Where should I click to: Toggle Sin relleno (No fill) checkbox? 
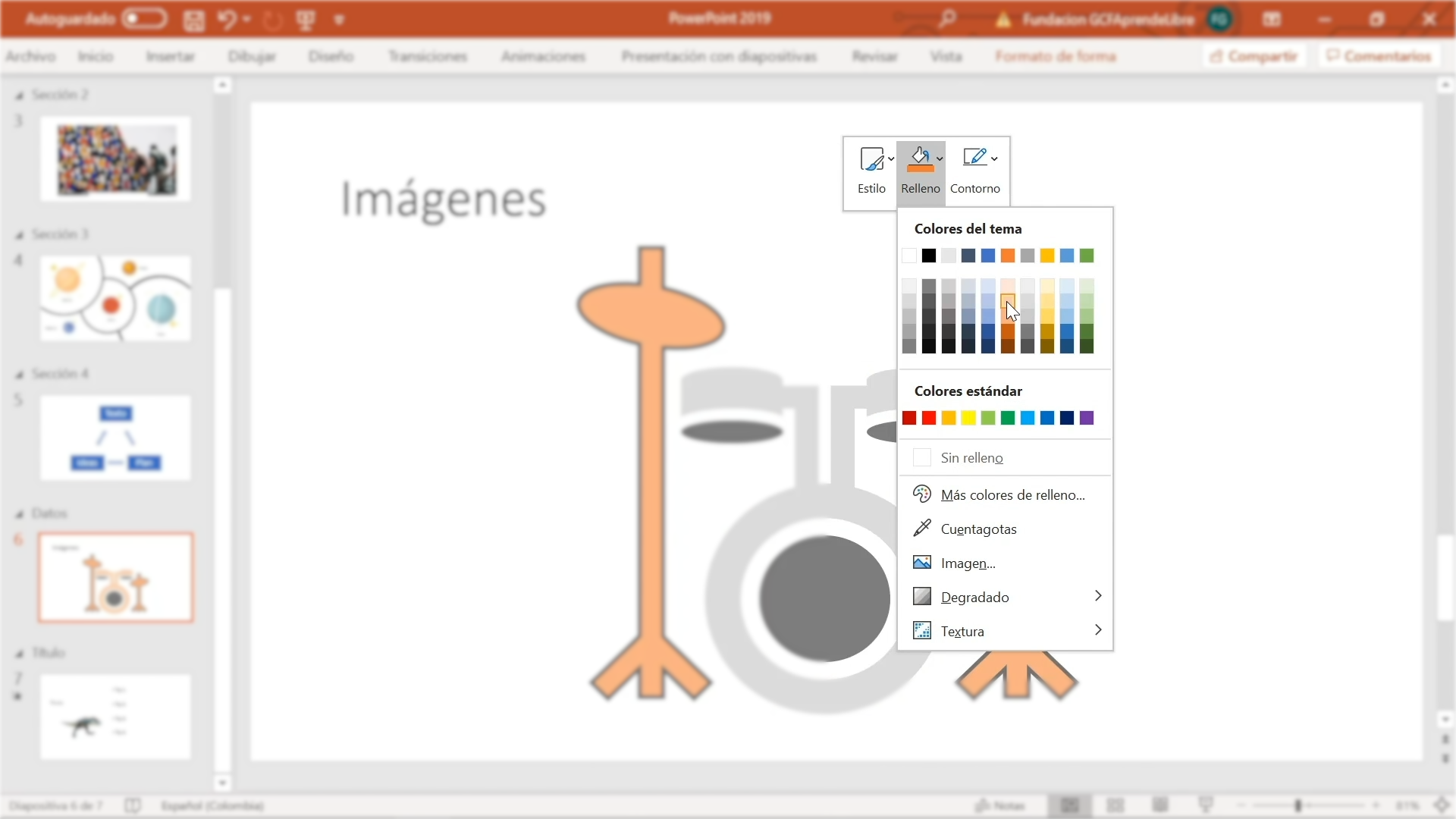click(921, 457)
